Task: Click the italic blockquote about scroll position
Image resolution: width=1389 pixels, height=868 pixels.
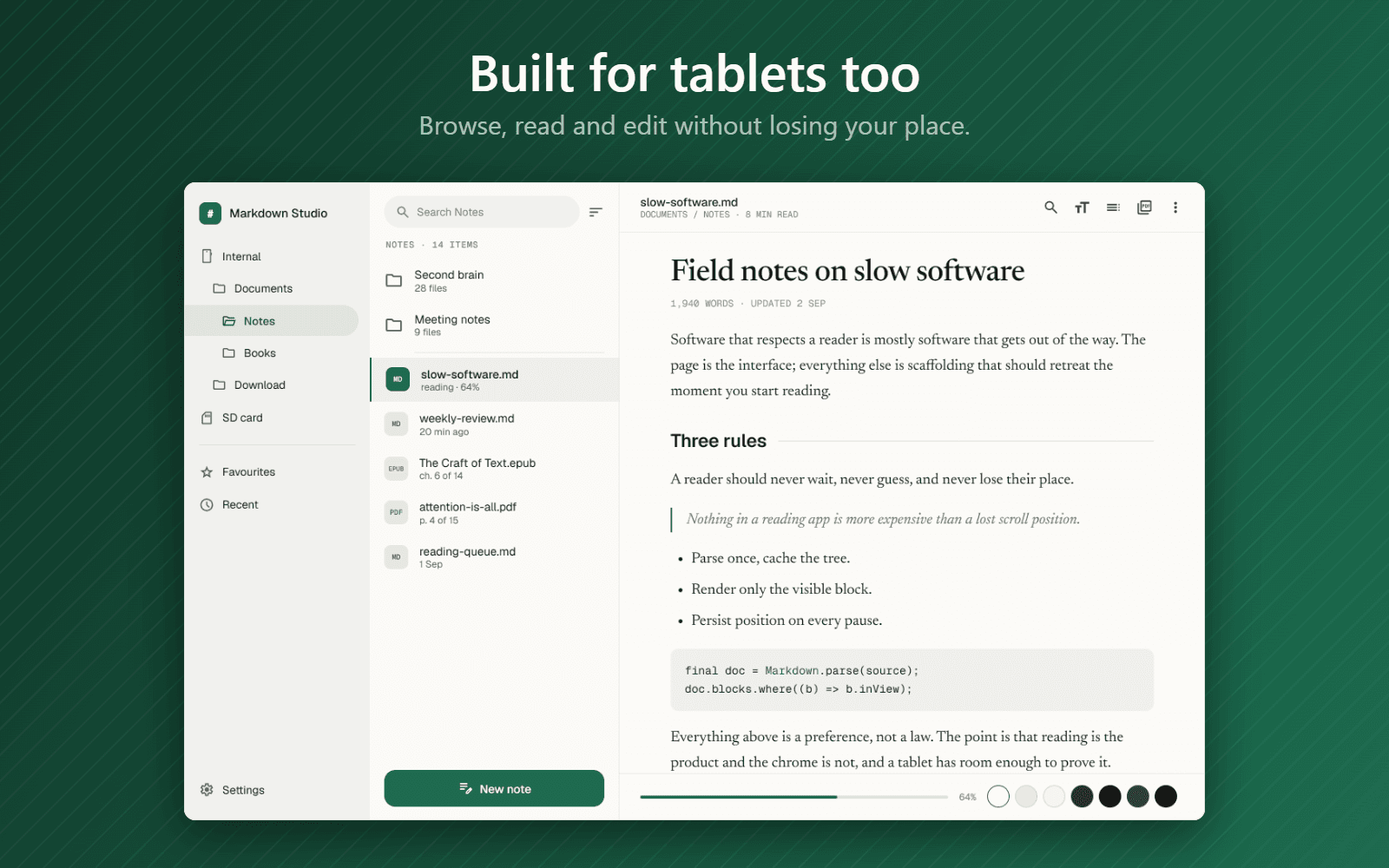Action: click(883, 519)
